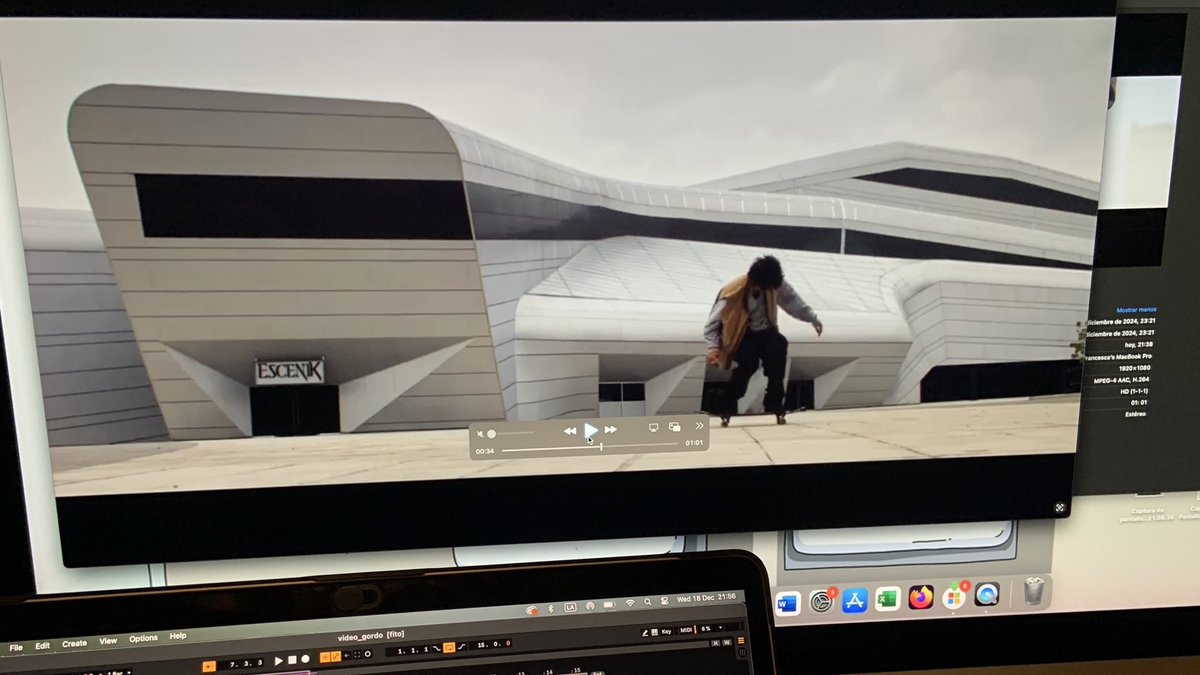
Task: Unmute the QuickTime volume speaker icon
Action: (x=479, y=433)
